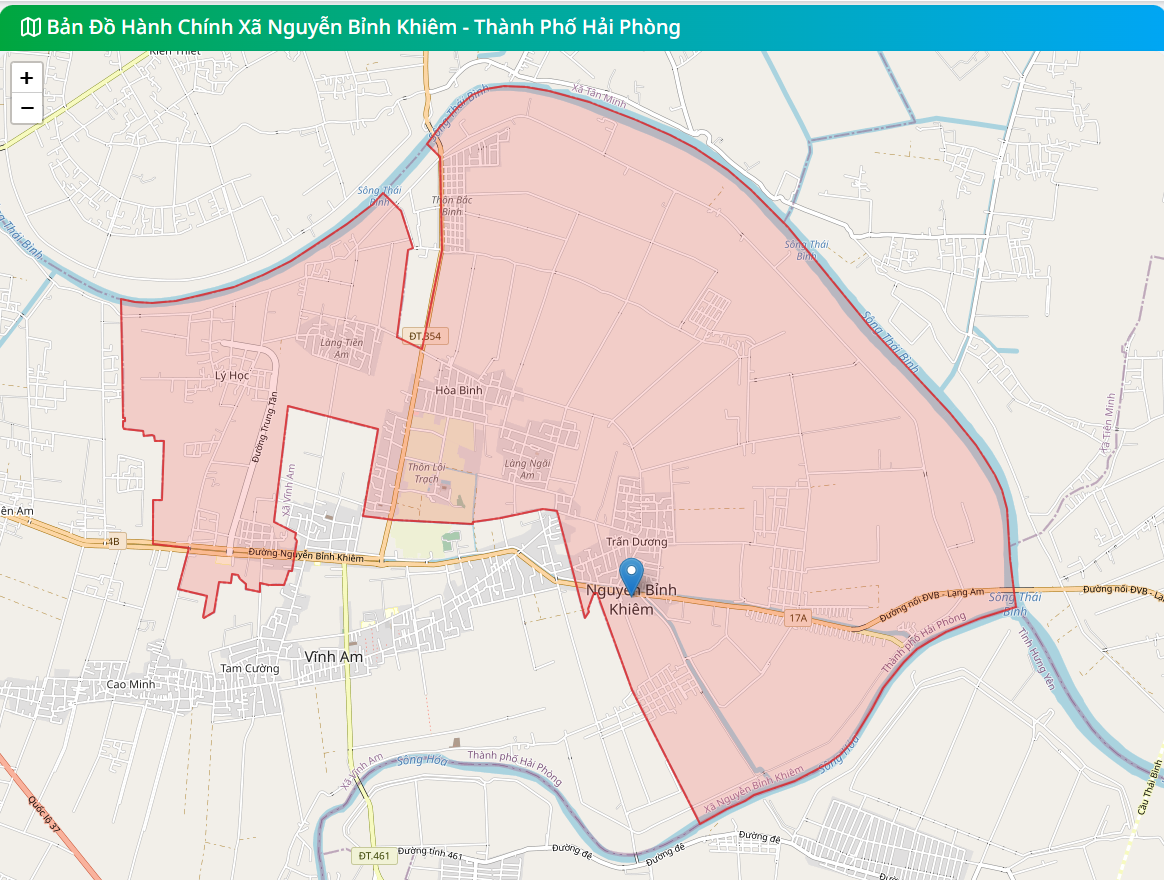
Task: Select the Thôn Lôi Trạch label
Action: pos(426,472)
